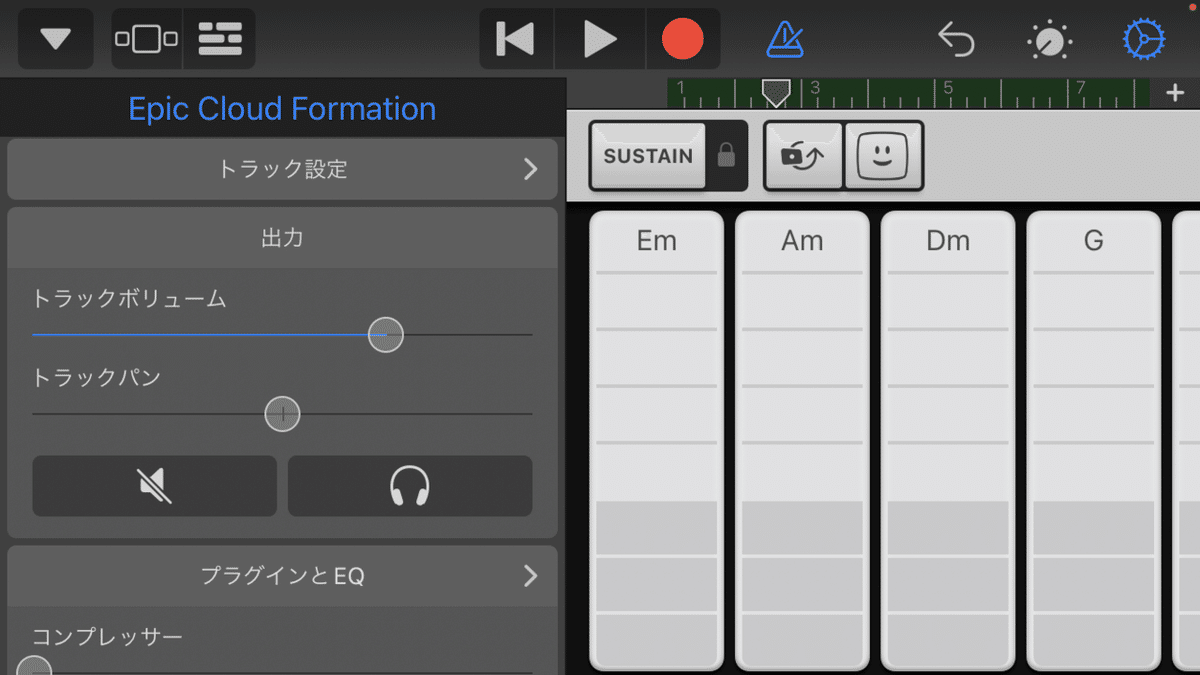Open the song settings gear icon
Screen dimensions: 1200x675
coord(1143,39)
